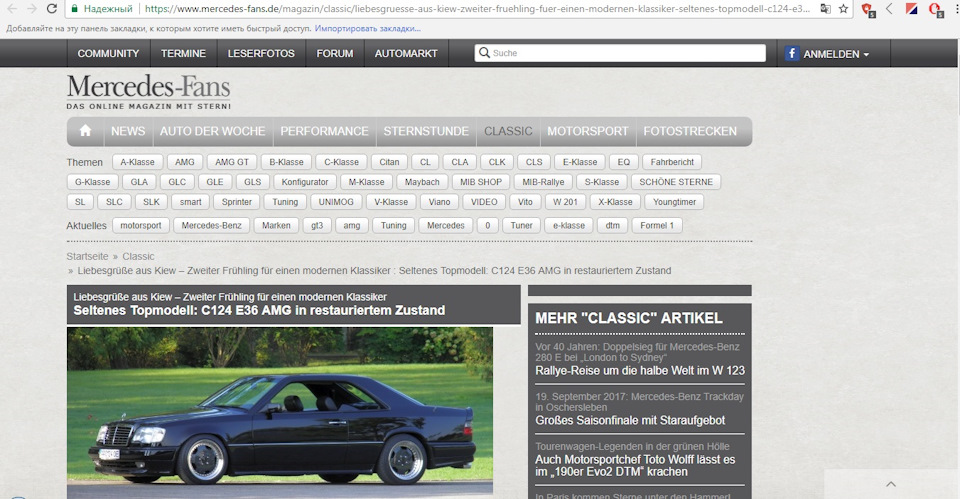Click the E-Klasse theme tag
Screen dimensions: 960x499
tap(580, 162)
